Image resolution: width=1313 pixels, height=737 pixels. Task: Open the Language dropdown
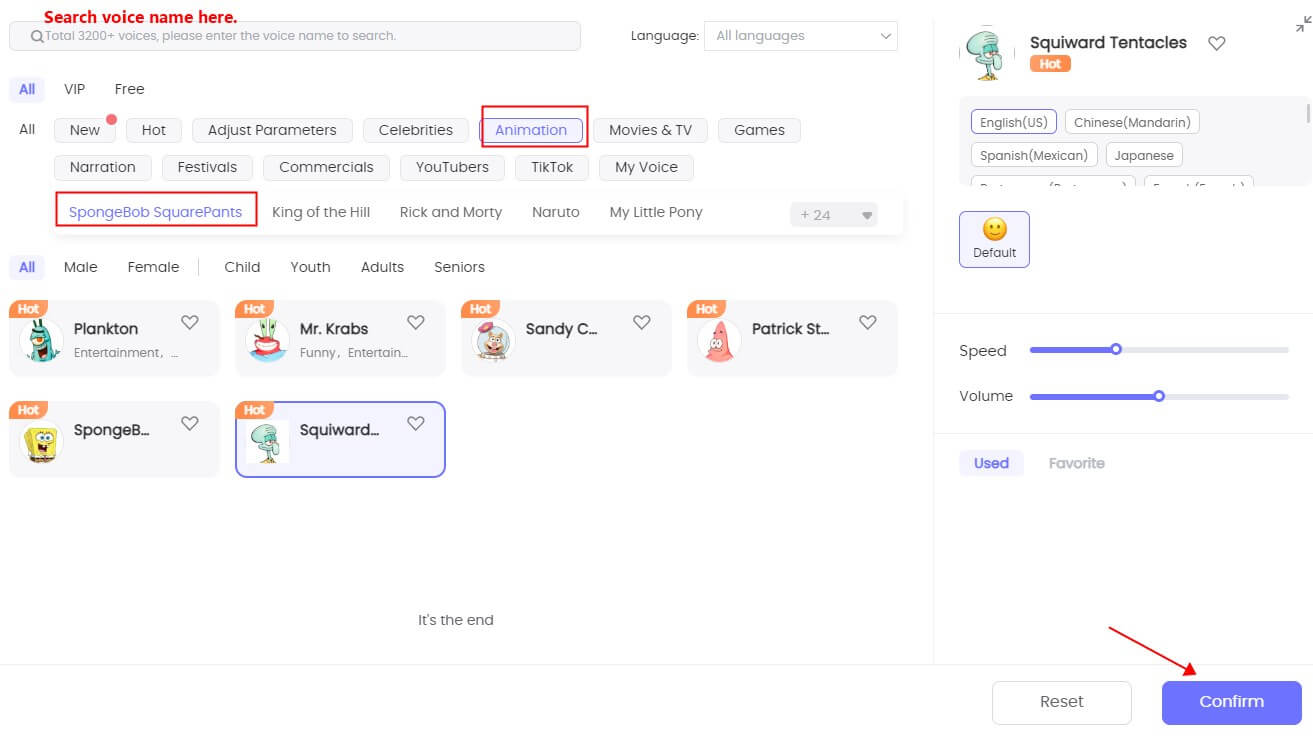point(801,36)
